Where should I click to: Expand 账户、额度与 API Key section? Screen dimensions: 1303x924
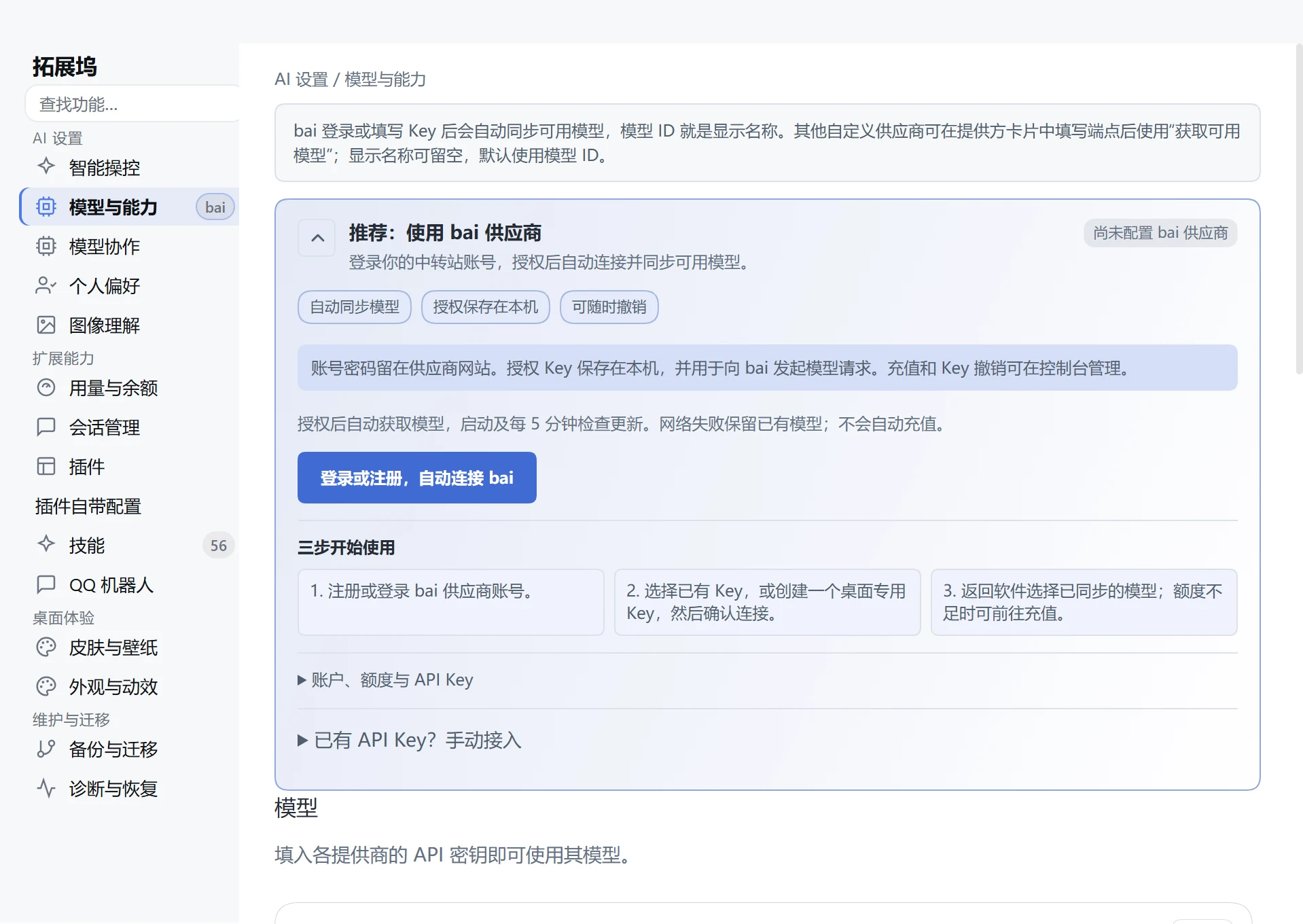(x=385, y=680)
